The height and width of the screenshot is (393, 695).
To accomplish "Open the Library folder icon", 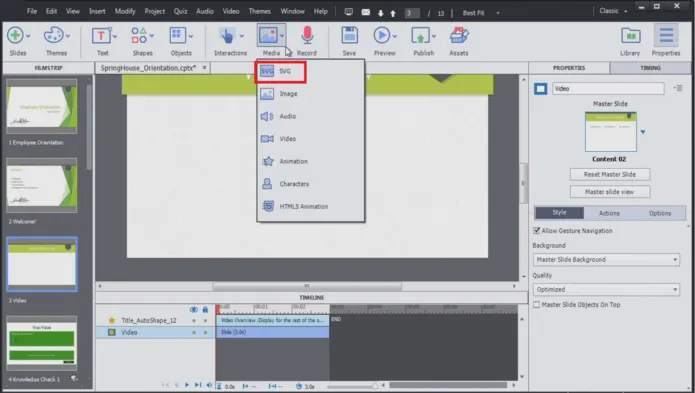I will click(x=630, y=35).
